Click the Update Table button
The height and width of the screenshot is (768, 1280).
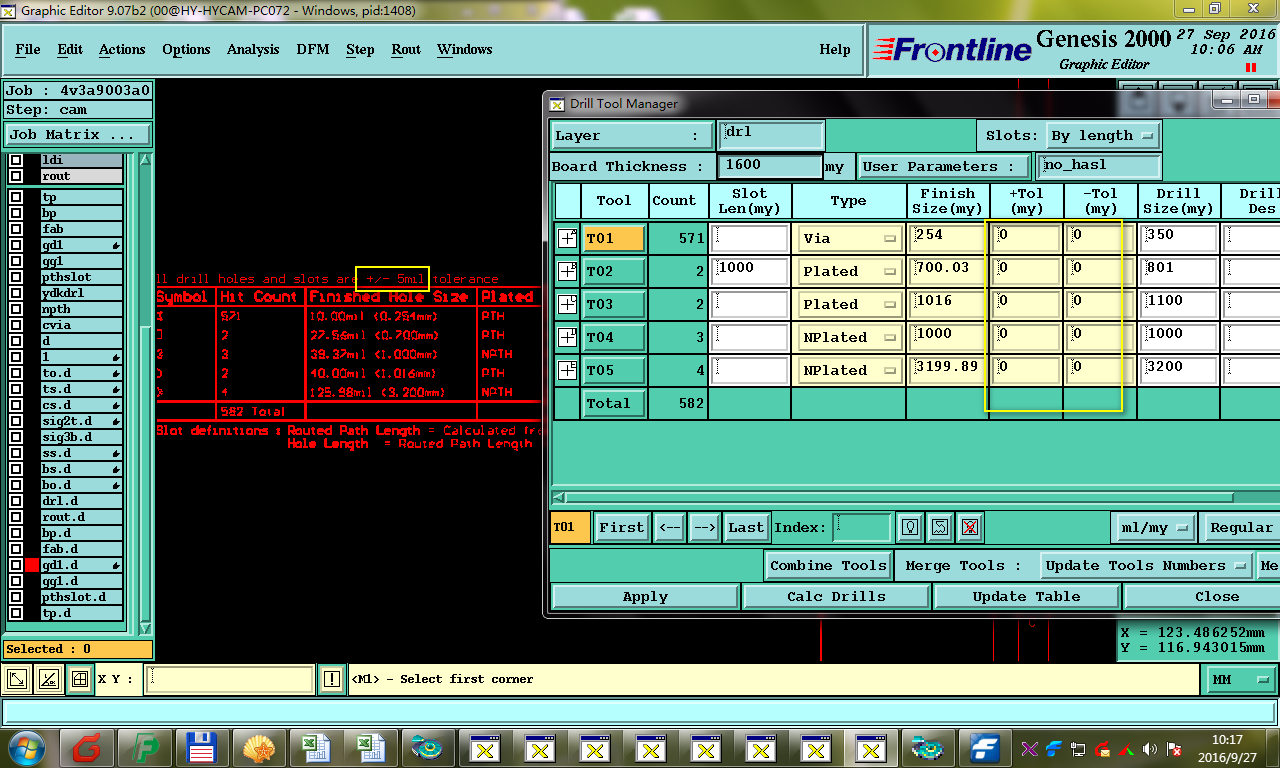[1027, 596]
